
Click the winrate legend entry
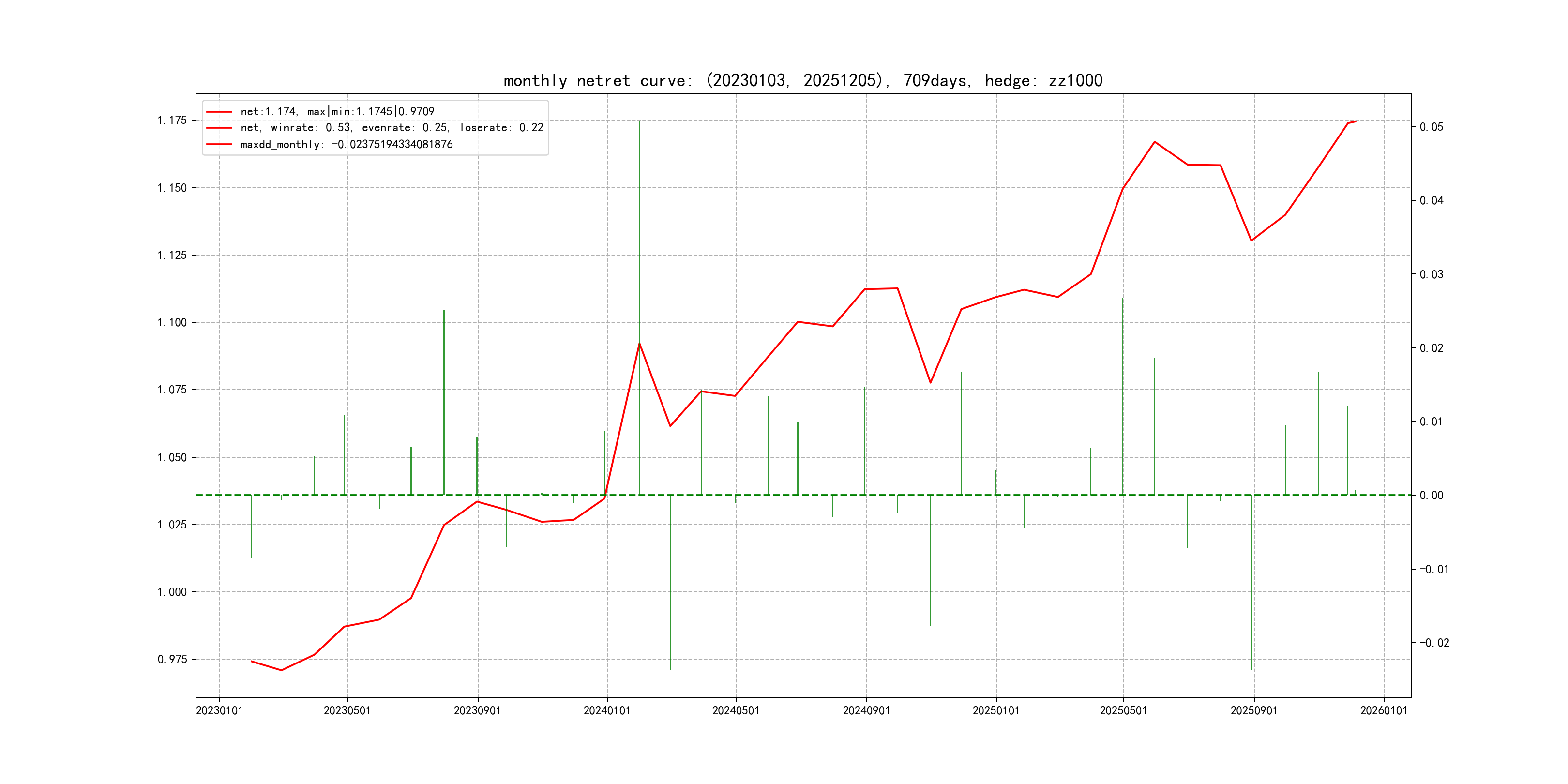(x=392, y=128)
